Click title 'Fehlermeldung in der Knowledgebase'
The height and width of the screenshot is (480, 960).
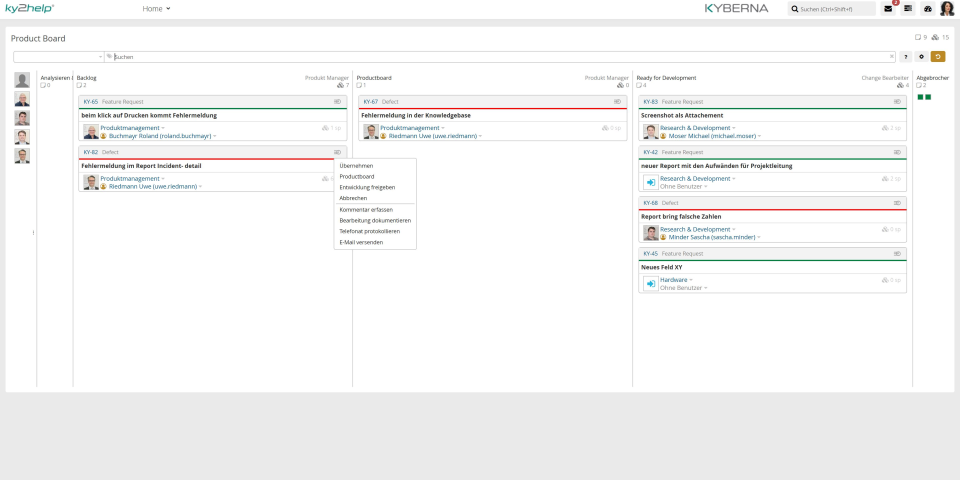tap(416, 116)
